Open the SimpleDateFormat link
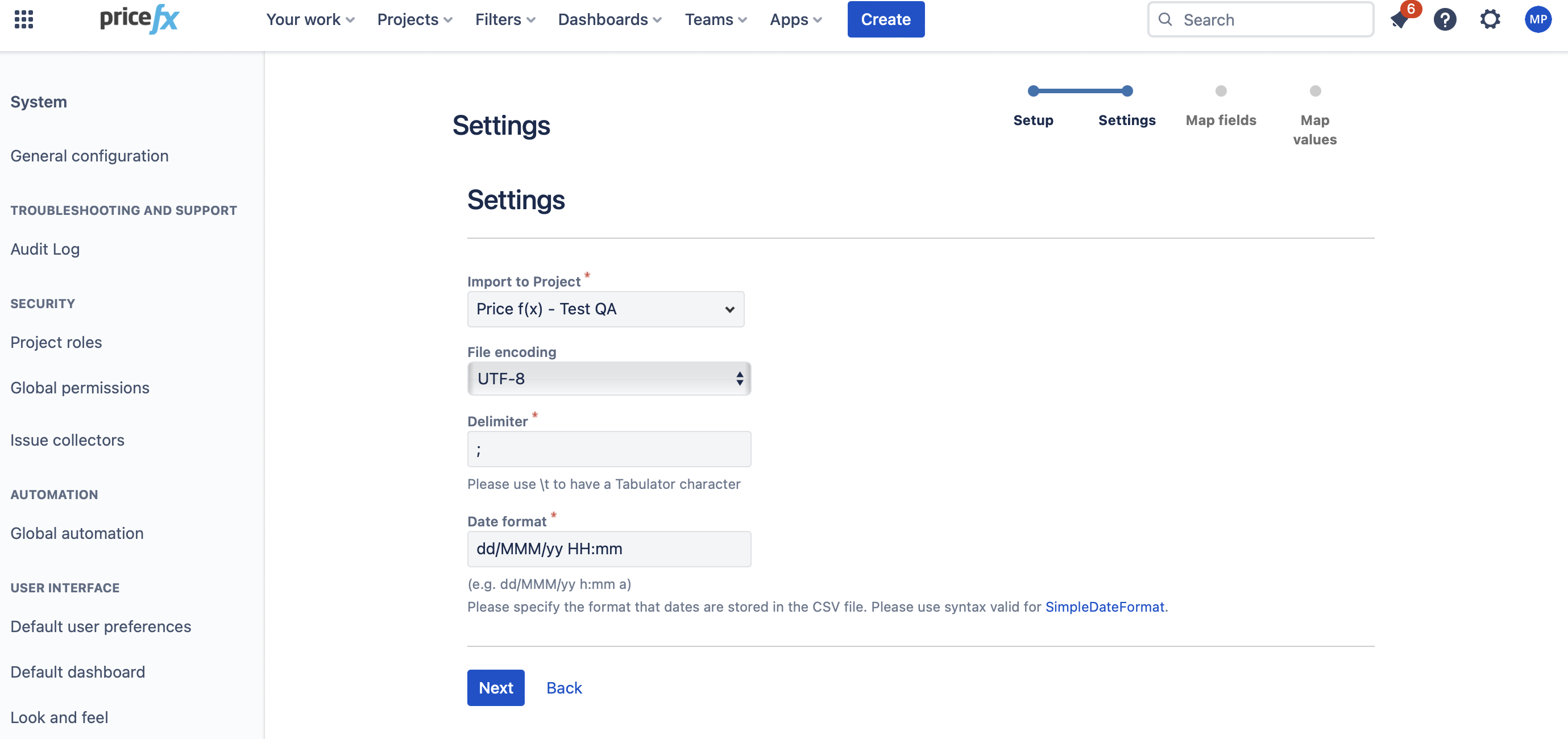Image resolution: width=1568 pixels, height=739 pixels. click(x=1104, y=607)
